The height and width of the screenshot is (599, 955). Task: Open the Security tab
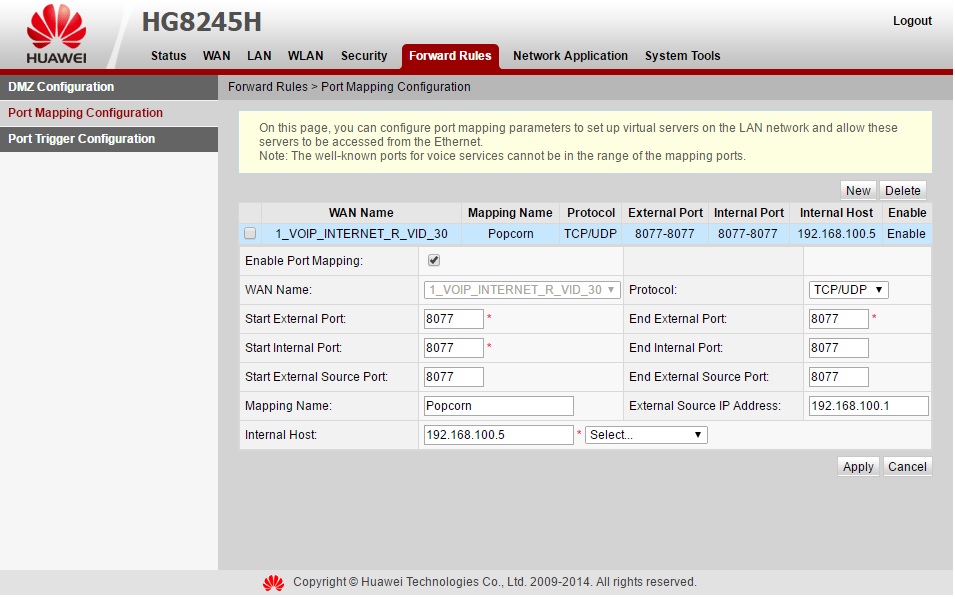364,55
